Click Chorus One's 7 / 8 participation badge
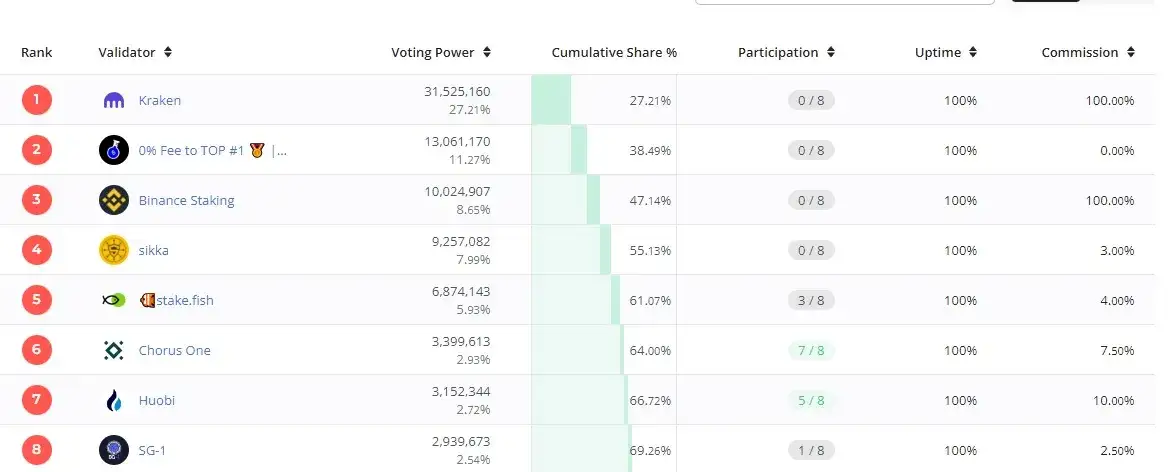The image size is (1169, 472). coord(810,350)
